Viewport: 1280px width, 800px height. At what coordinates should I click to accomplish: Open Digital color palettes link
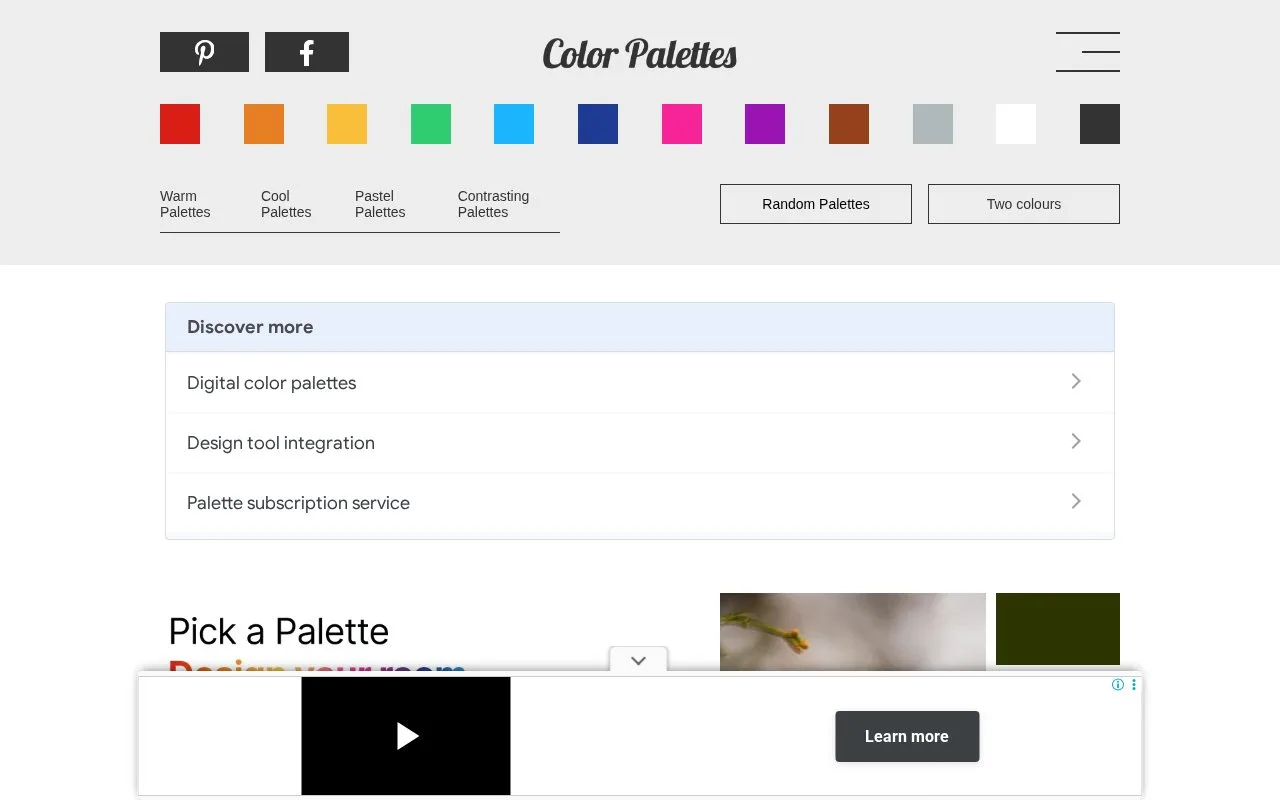(640, 383)
